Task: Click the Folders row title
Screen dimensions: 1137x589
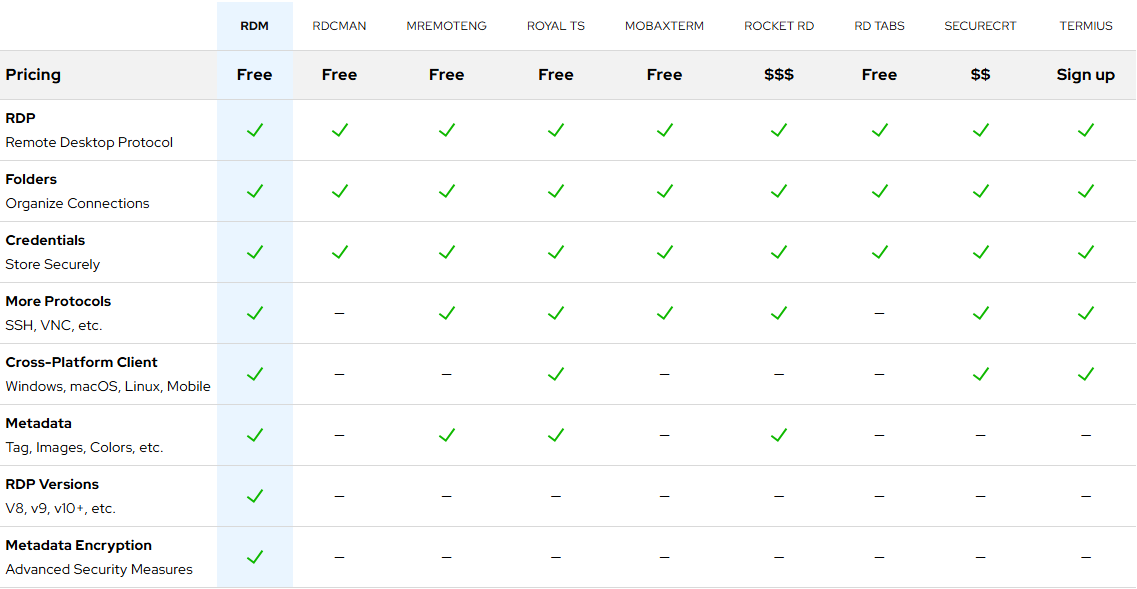Action: (31, 179)
